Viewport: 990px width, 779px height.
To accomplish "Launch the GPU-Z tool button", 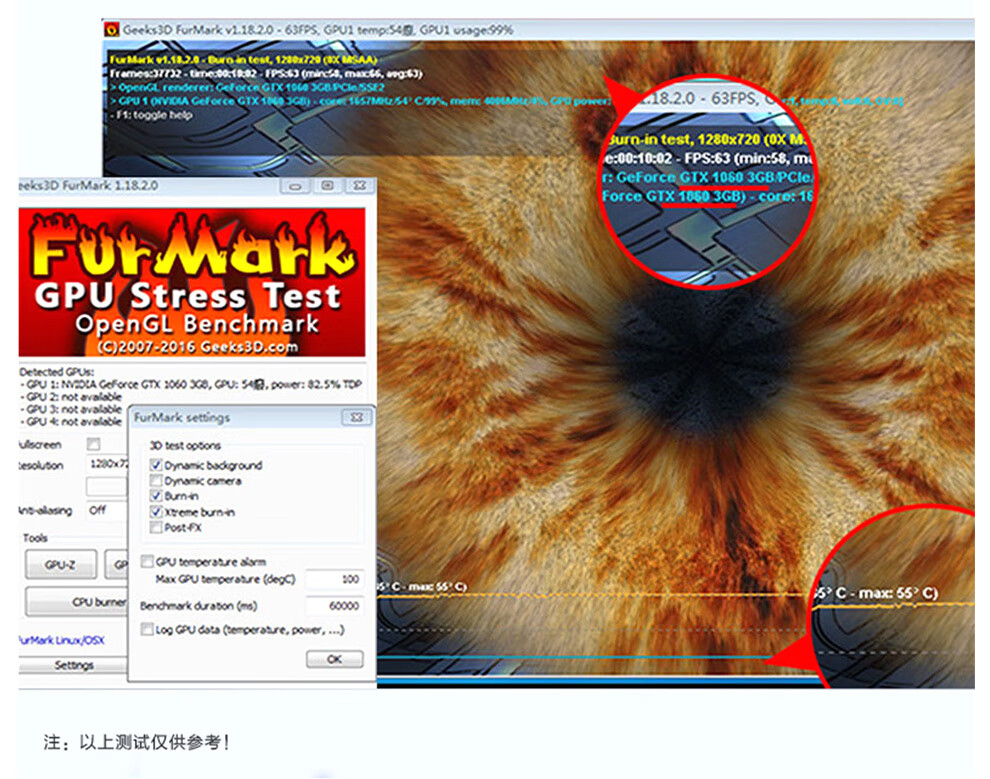I will [x=61, y=565].
